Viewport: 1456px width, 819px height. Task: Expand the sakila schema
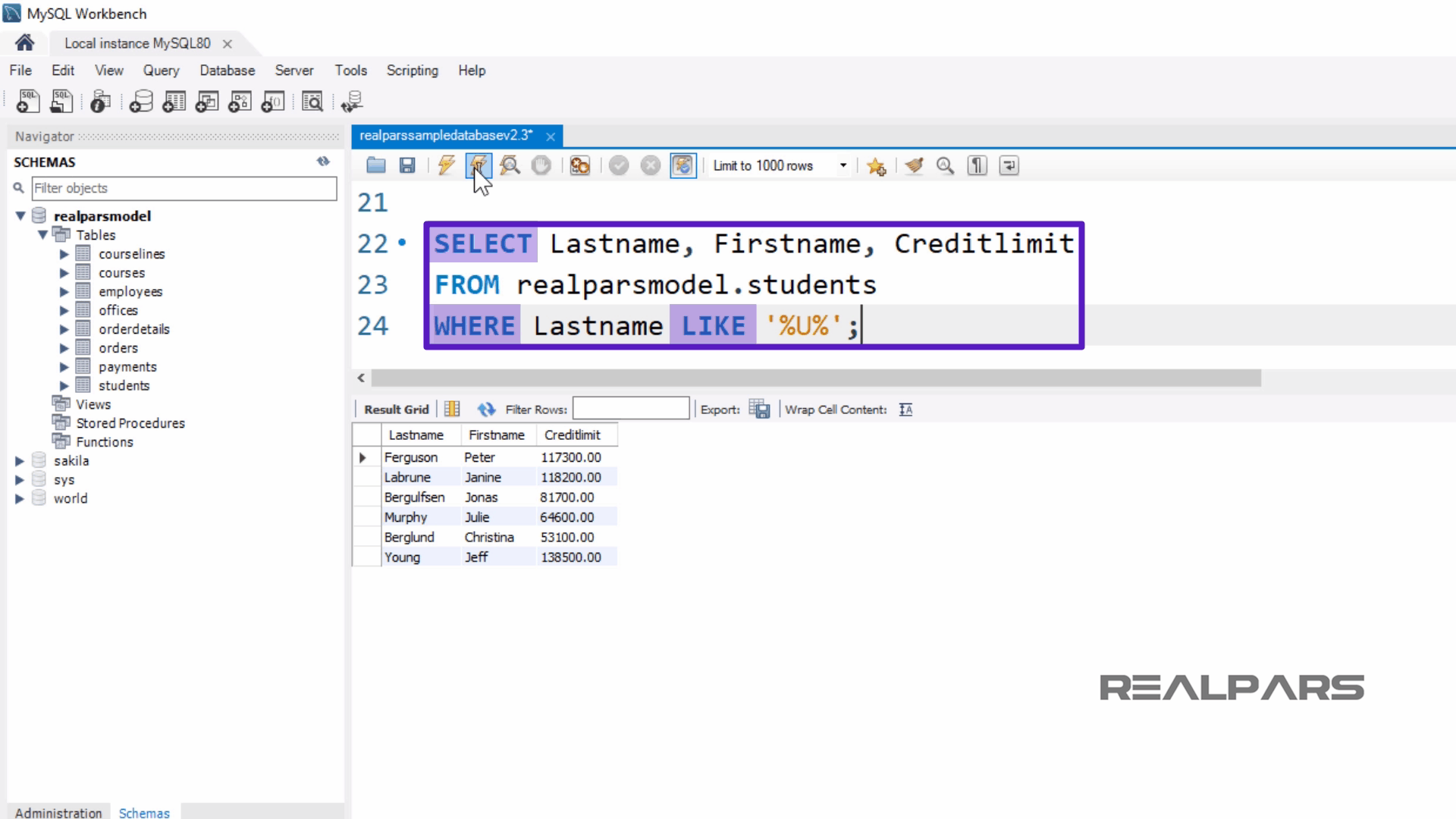20,461
